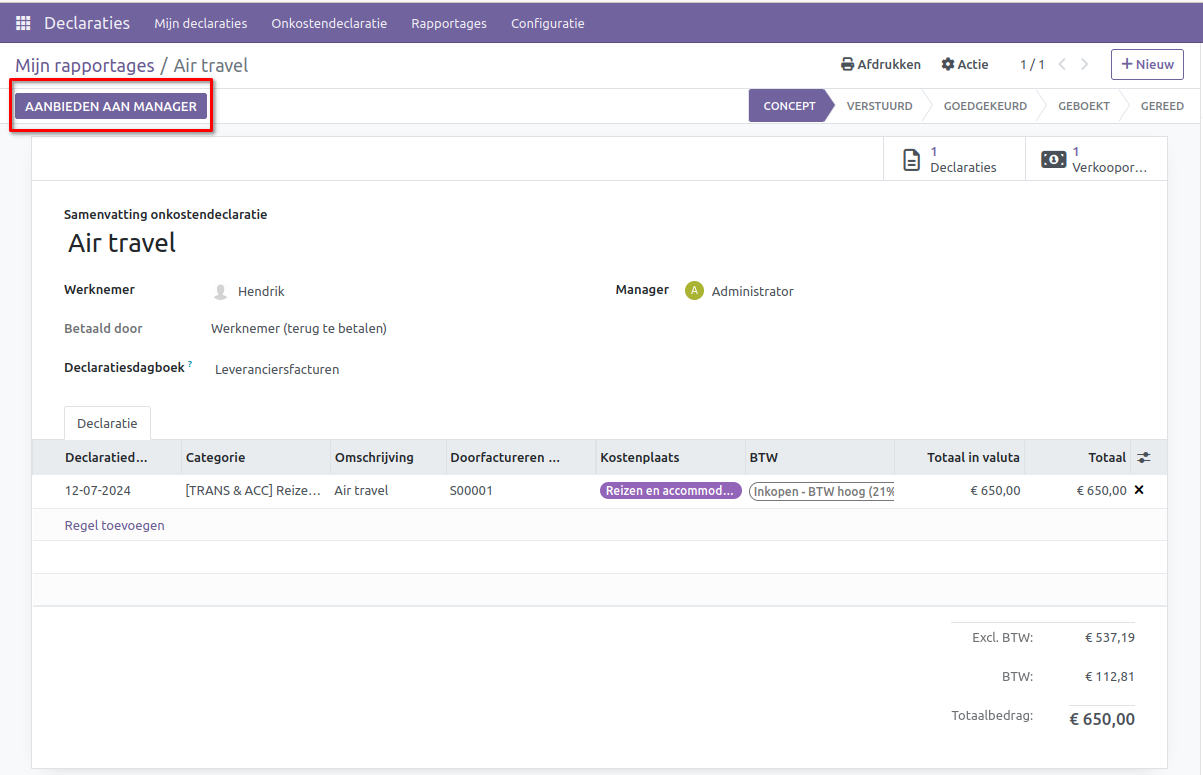The height and width of the screenshot is (775, 1203).
Task: Open the column settings adjust icon
Action: (x=1144, y=457)
